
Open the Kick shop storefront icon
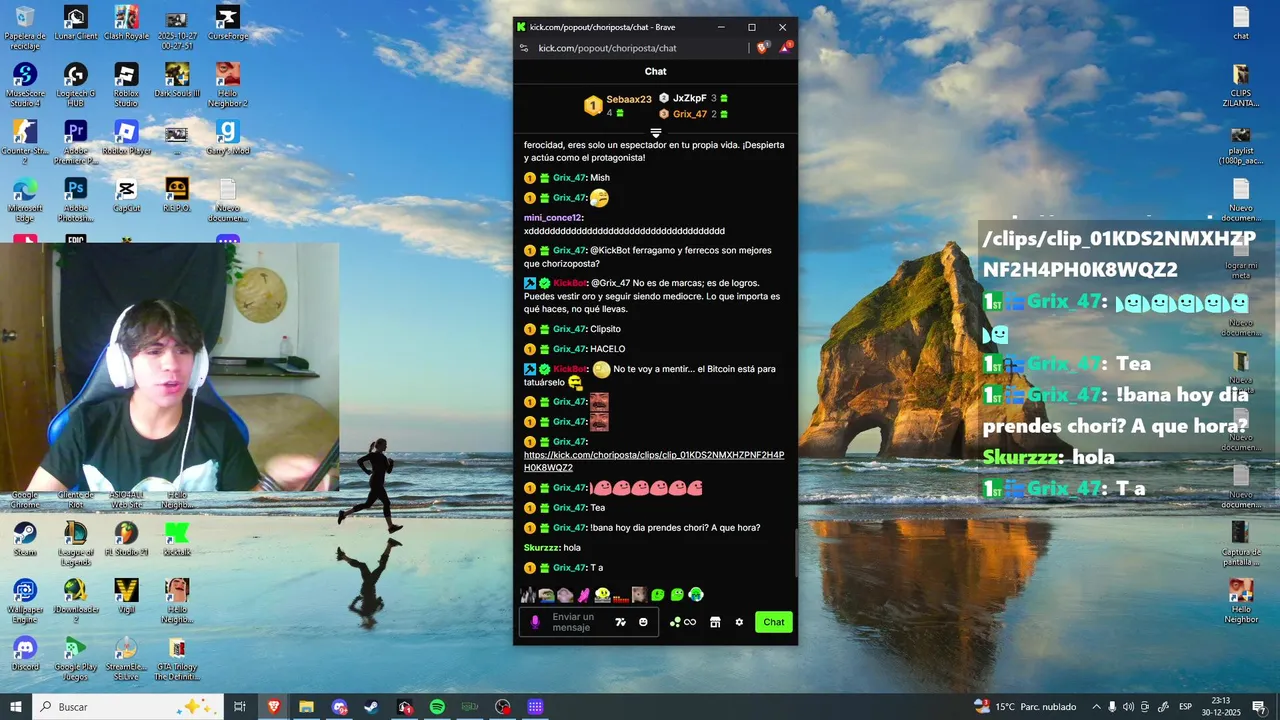tap(715, 622)
